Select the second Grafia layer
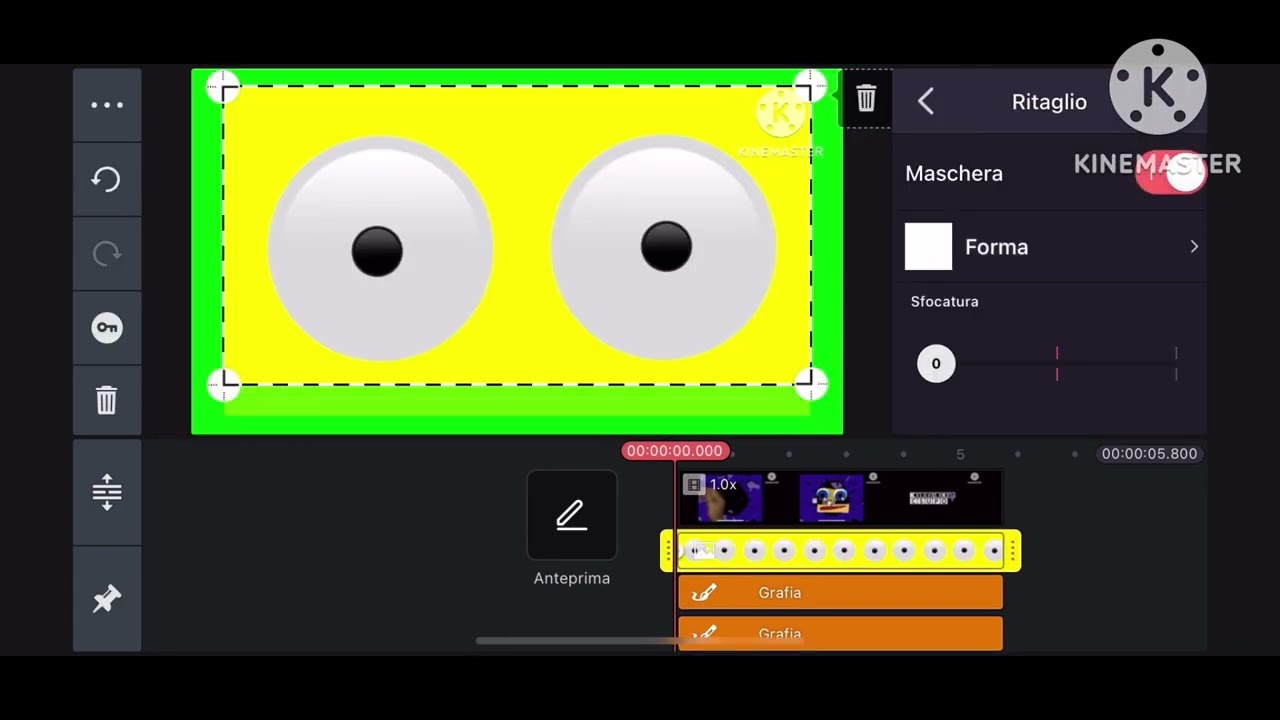This screenshot has width=1280, height=720. pyautogui.click(x=840, y=633)
